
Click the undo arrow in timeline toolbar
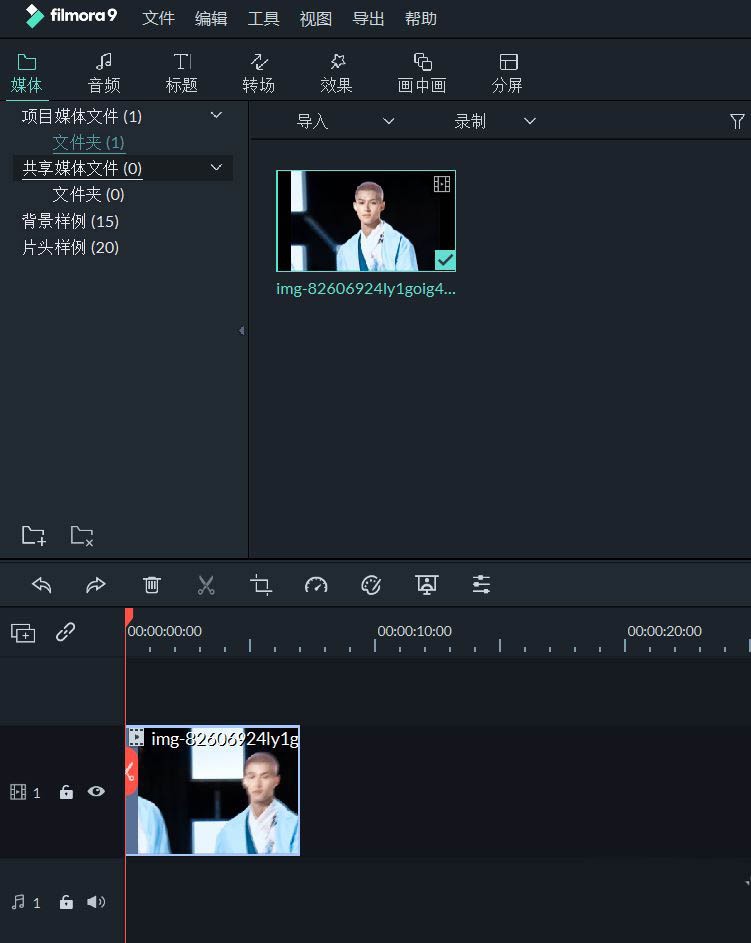[x=41, y=585]
